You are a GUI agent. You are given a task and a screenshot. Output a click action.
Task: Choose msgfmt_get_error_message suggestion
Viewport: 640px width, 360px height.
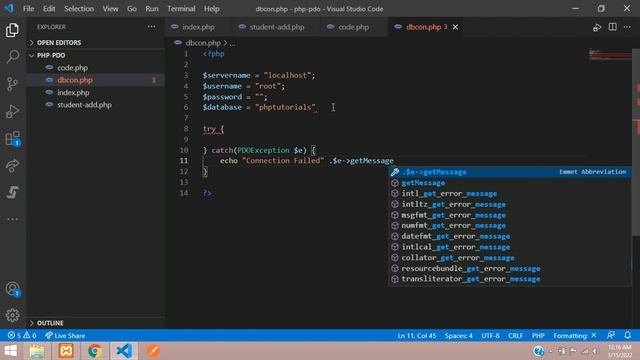[x=510, y=215]
